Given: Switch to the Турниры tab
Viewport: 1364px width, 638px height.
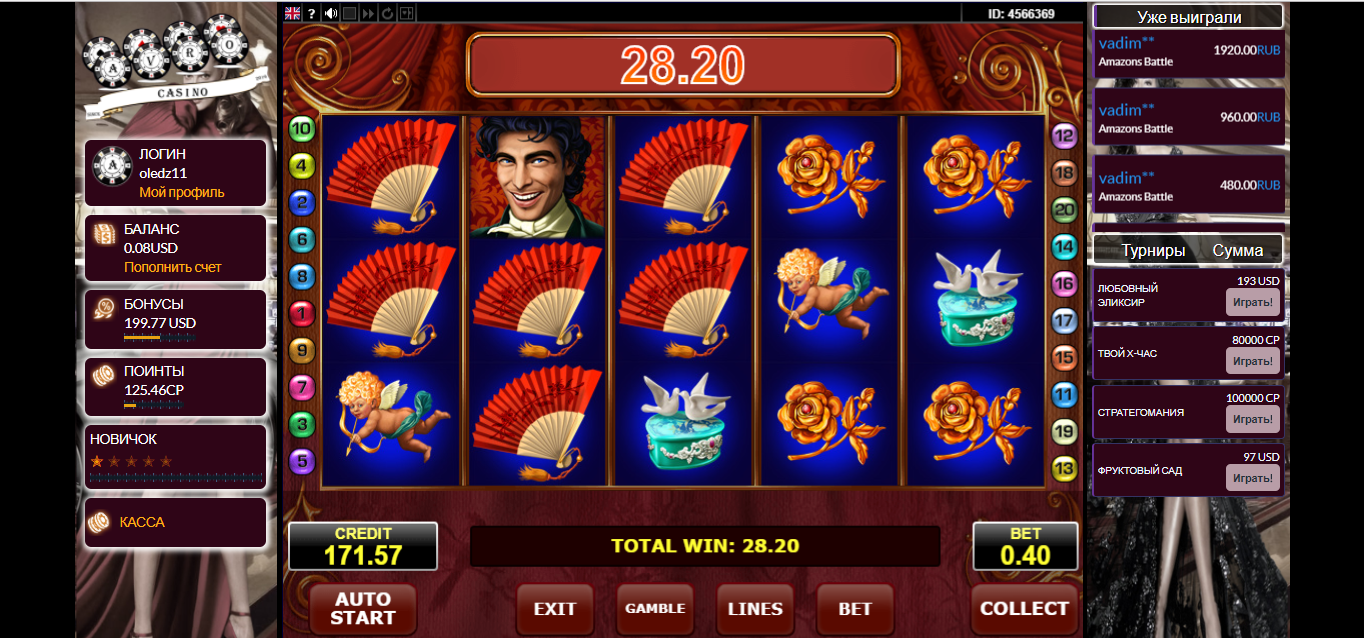Looking at the screenshot, I should [1153, 250].
